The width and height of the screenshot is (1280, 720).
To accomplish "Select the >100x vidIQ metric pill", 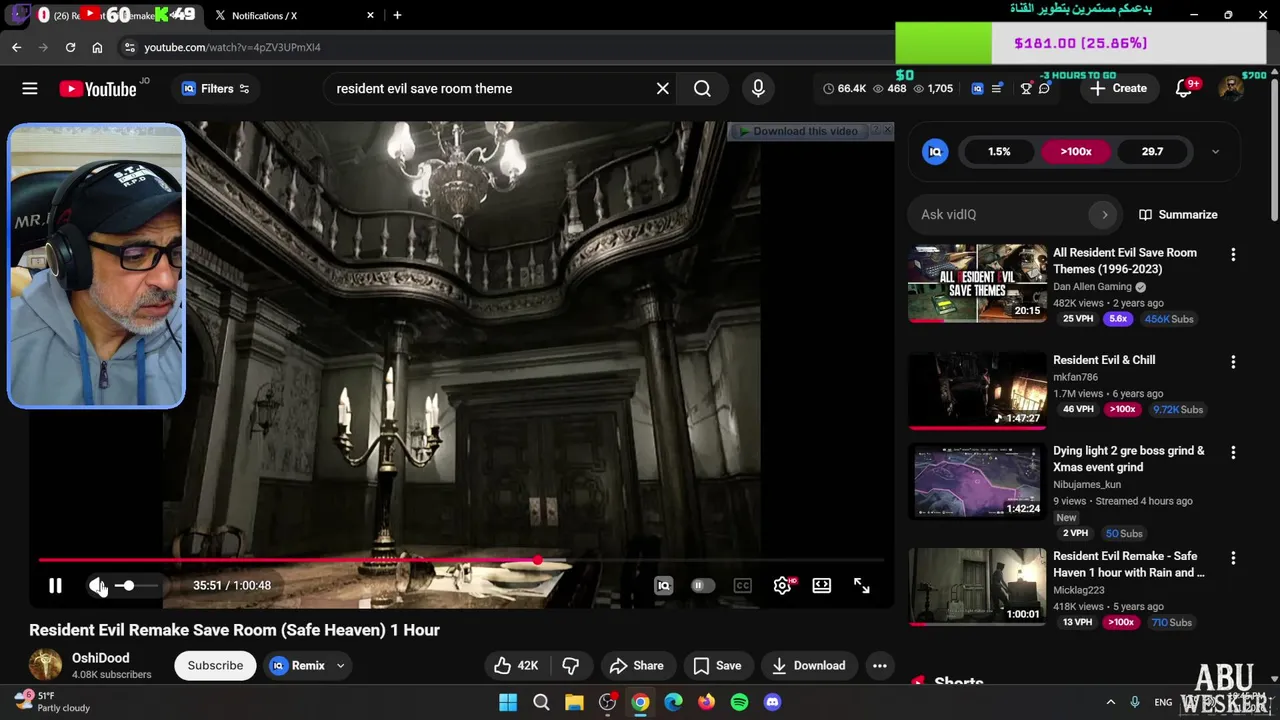I will pyautogui.click(x=1076, y=151).
